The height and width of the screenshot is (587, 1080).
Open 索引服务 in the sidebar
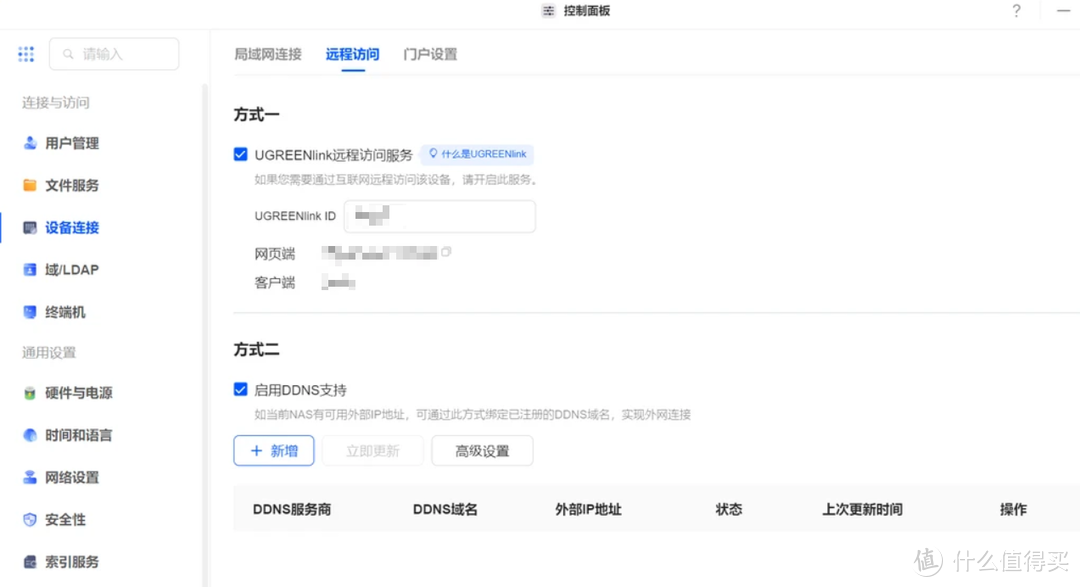(70, 561)
